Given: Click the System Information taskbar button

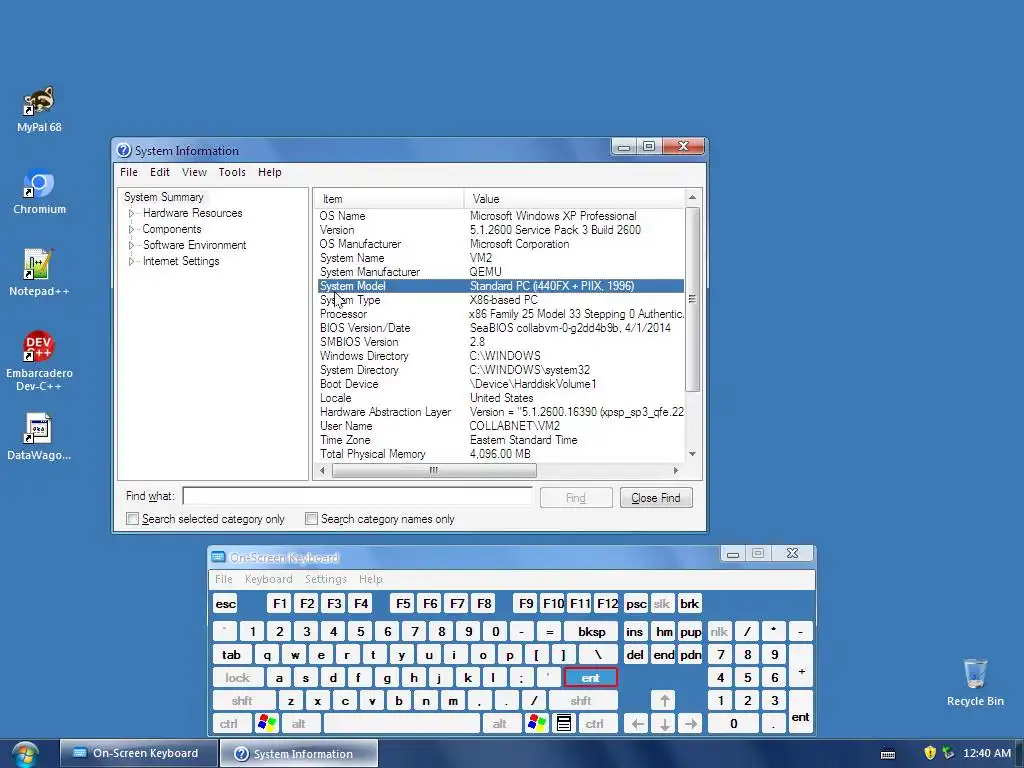Looking at the screenshot, I should [x=298, y=753].
